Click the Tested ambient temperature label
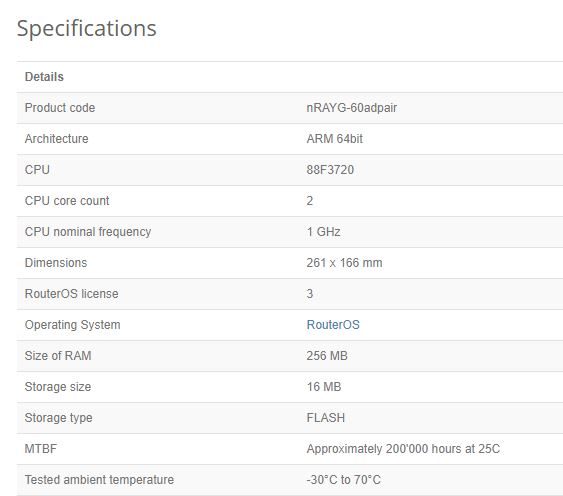 click(99, 479)
